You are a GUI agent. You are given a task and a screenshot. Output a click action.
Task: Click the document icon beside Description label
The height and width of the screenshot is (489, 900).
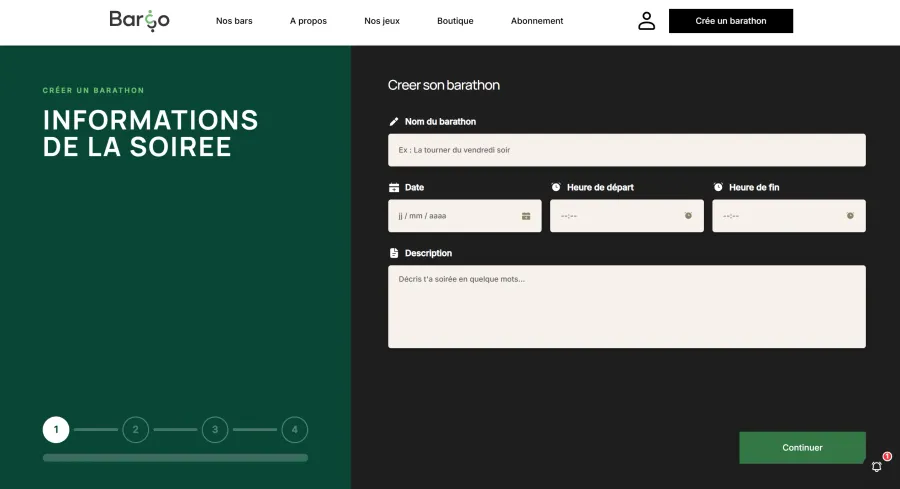pyautogui.click(x=394, y=253)
